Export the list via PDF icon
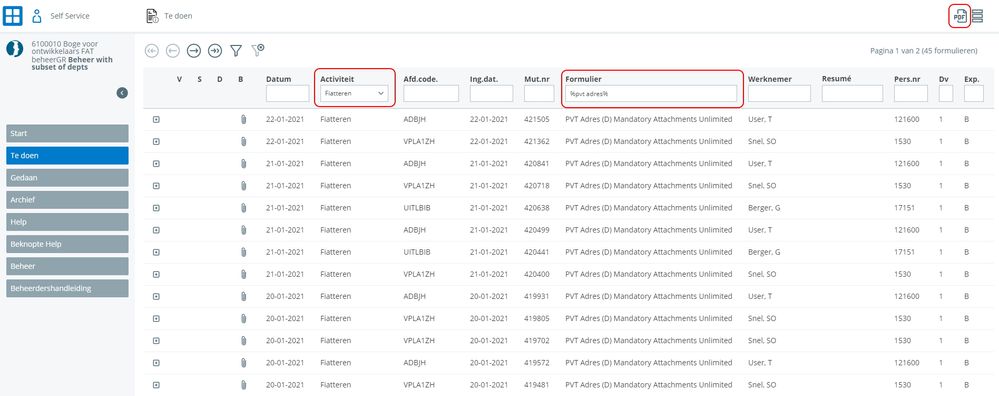This screenshot has height=396, width=999. 959,17
